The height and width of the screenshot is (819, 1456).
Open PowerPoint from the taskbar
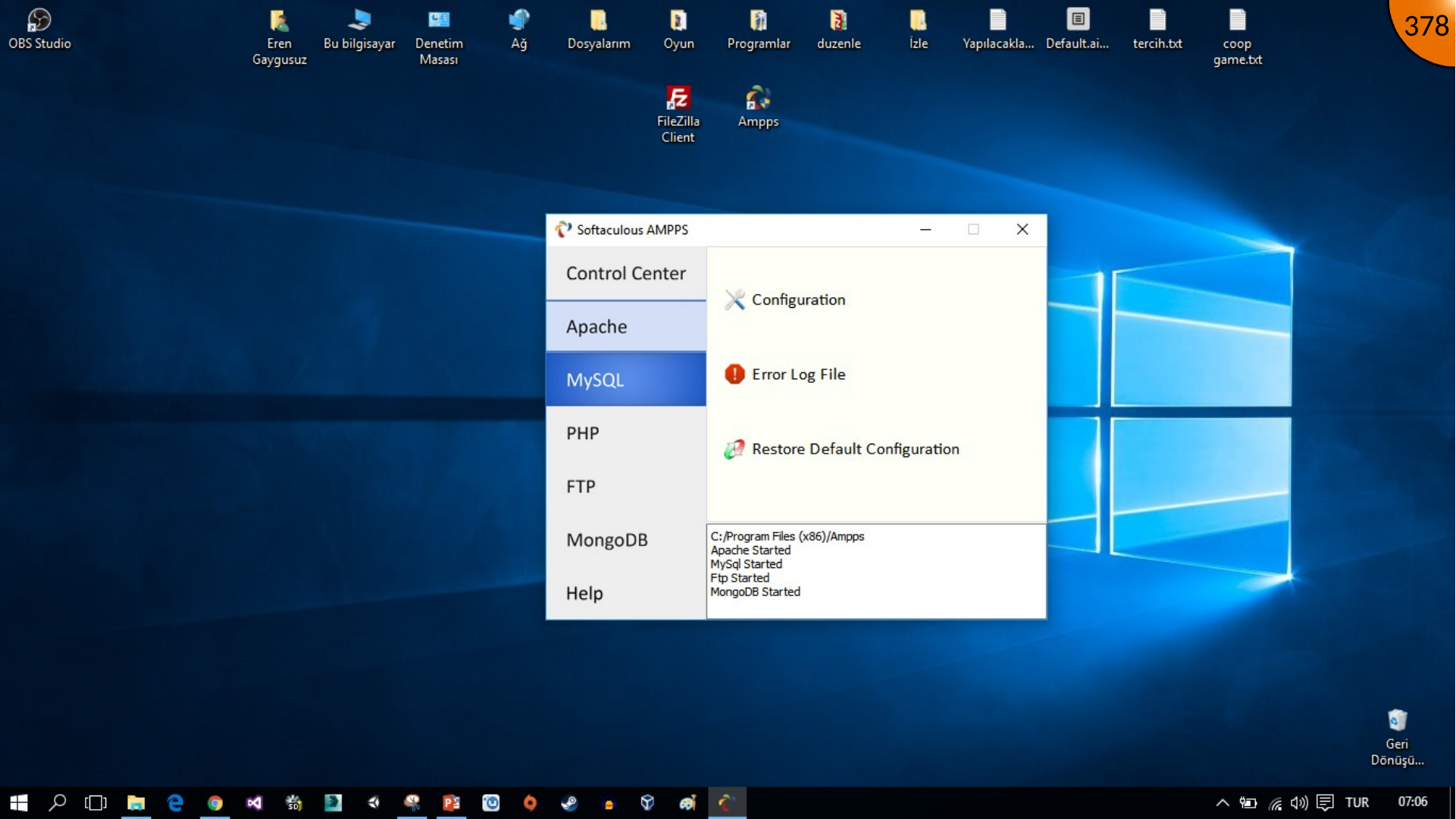452,802
